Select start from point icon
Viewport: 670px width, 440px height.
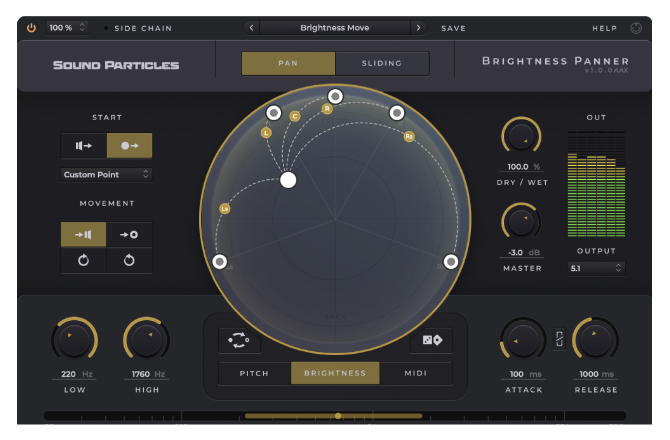click(129, 146)
